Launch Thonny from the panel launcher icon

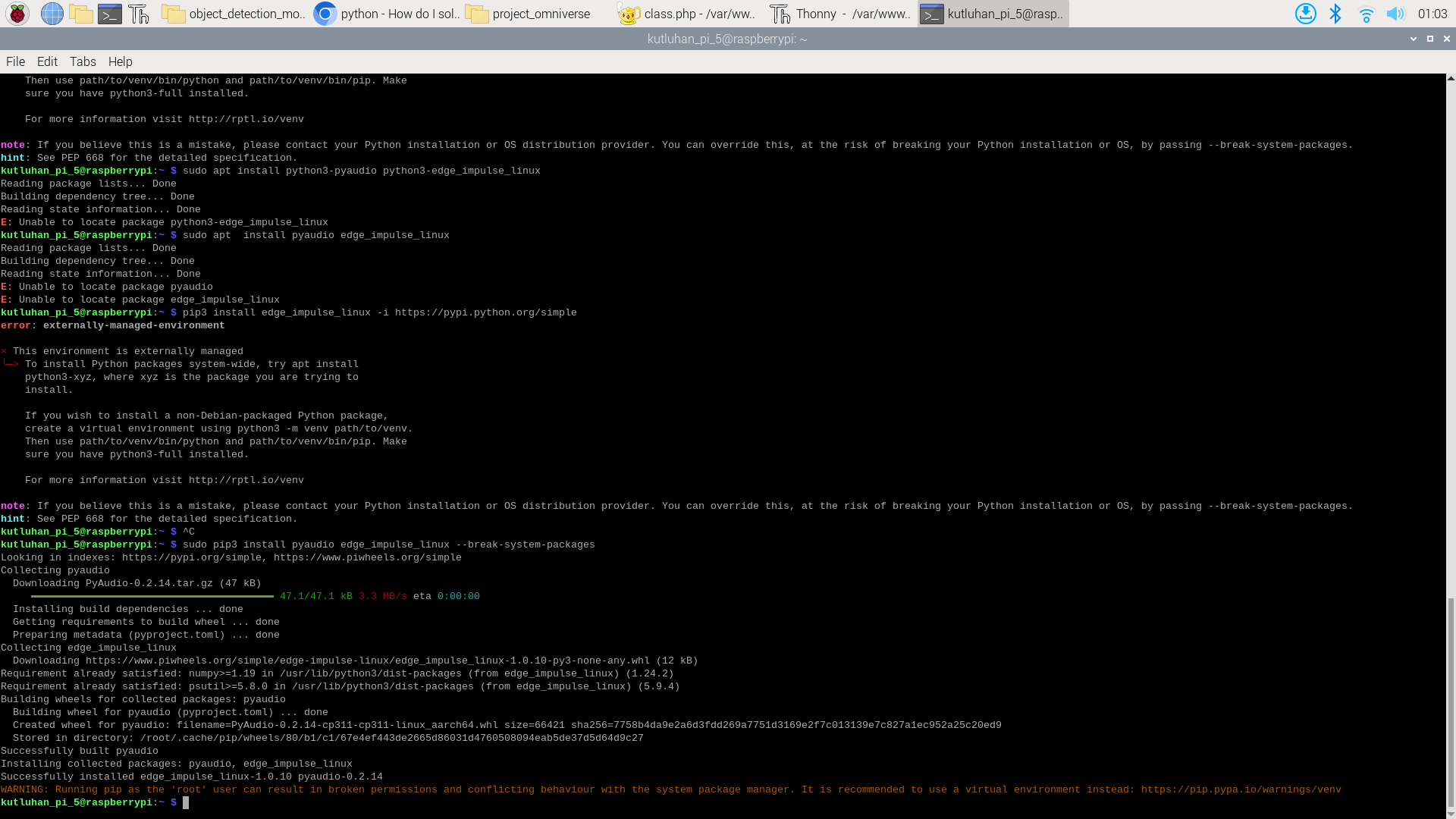[x=139, y=14]
